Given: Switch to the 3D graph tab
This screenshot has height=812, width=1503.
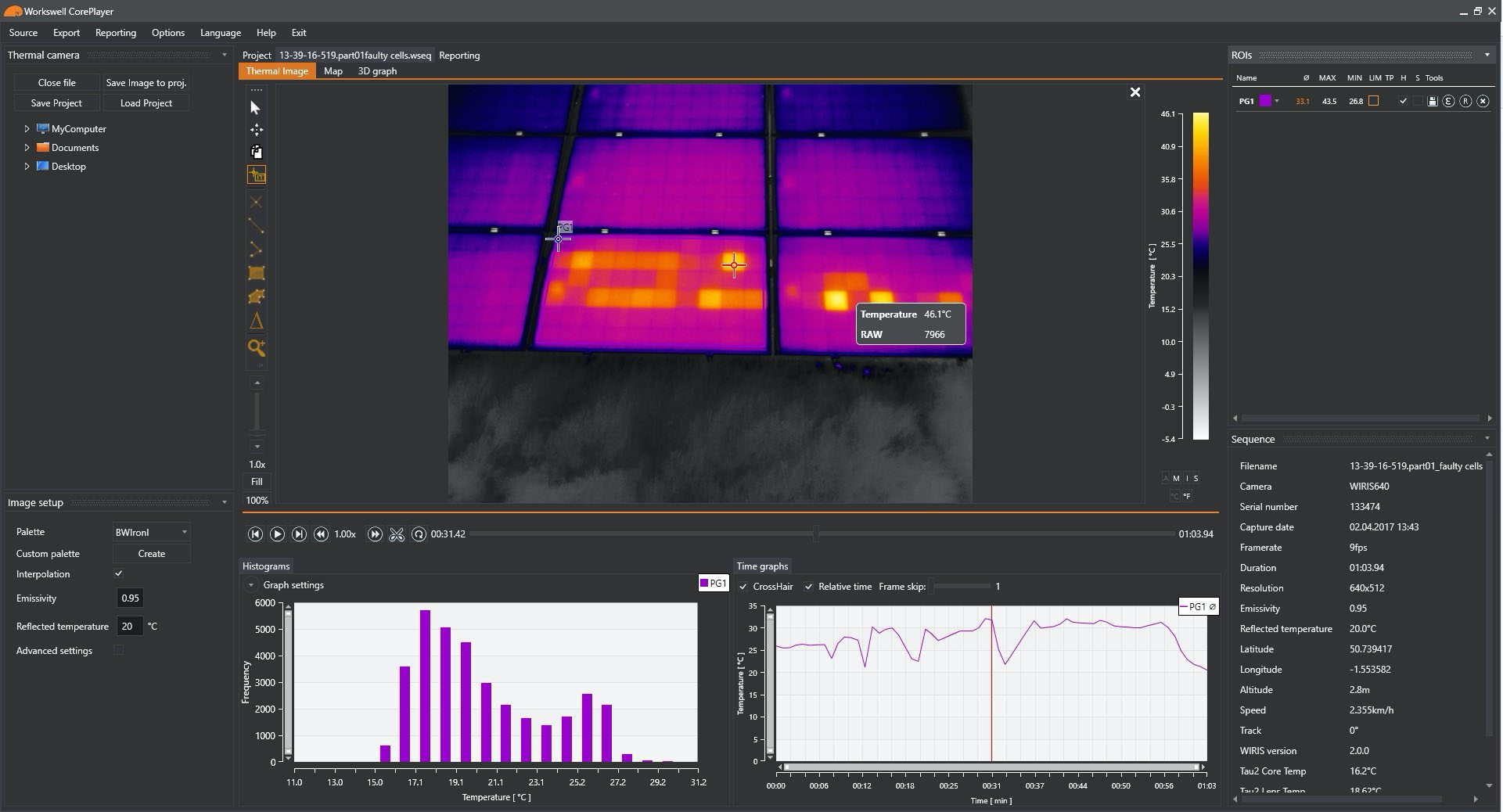Looking at the screenshot, I should 377,71.
